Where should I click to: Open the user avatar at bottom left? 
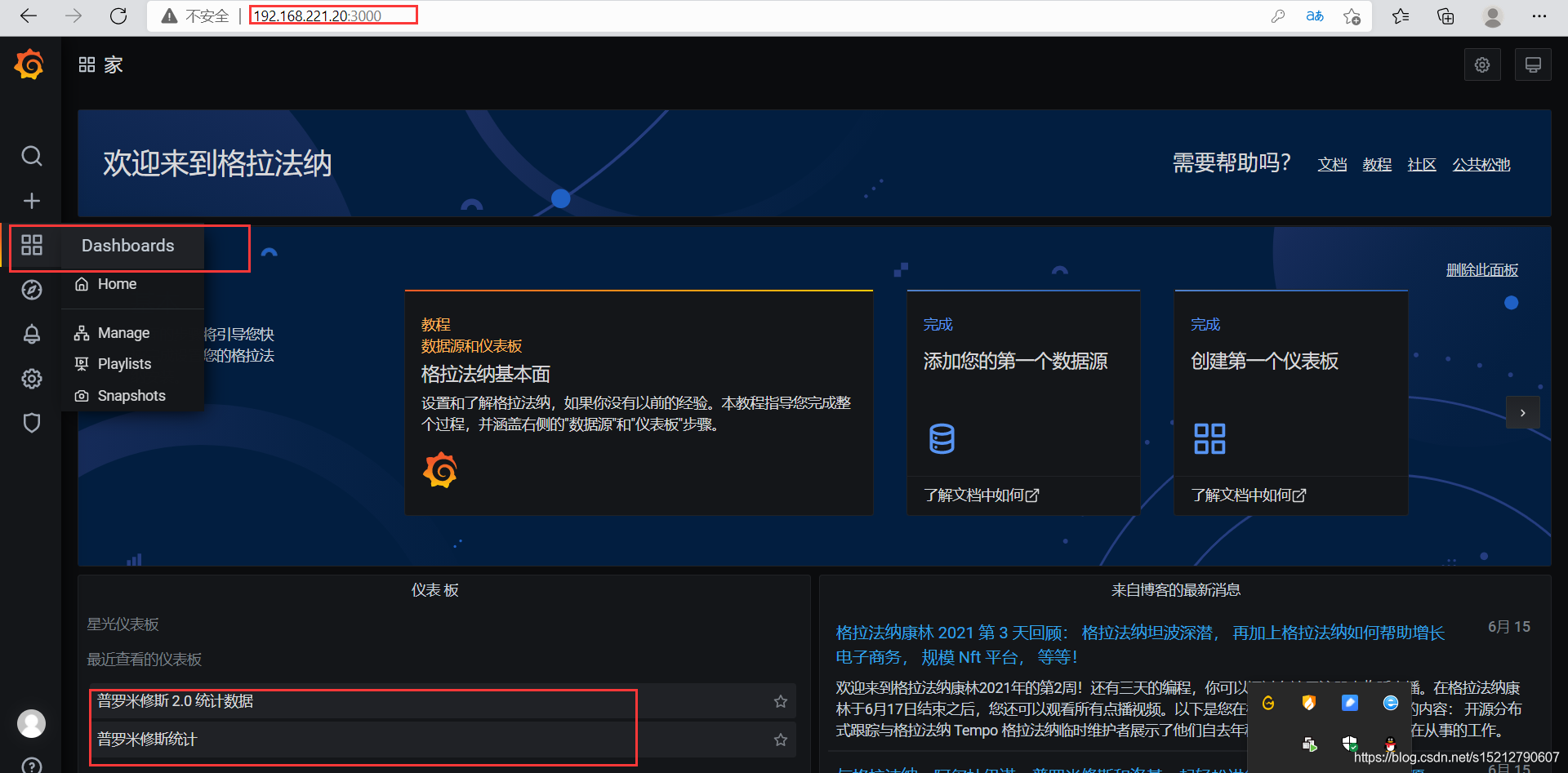point(31,723)
